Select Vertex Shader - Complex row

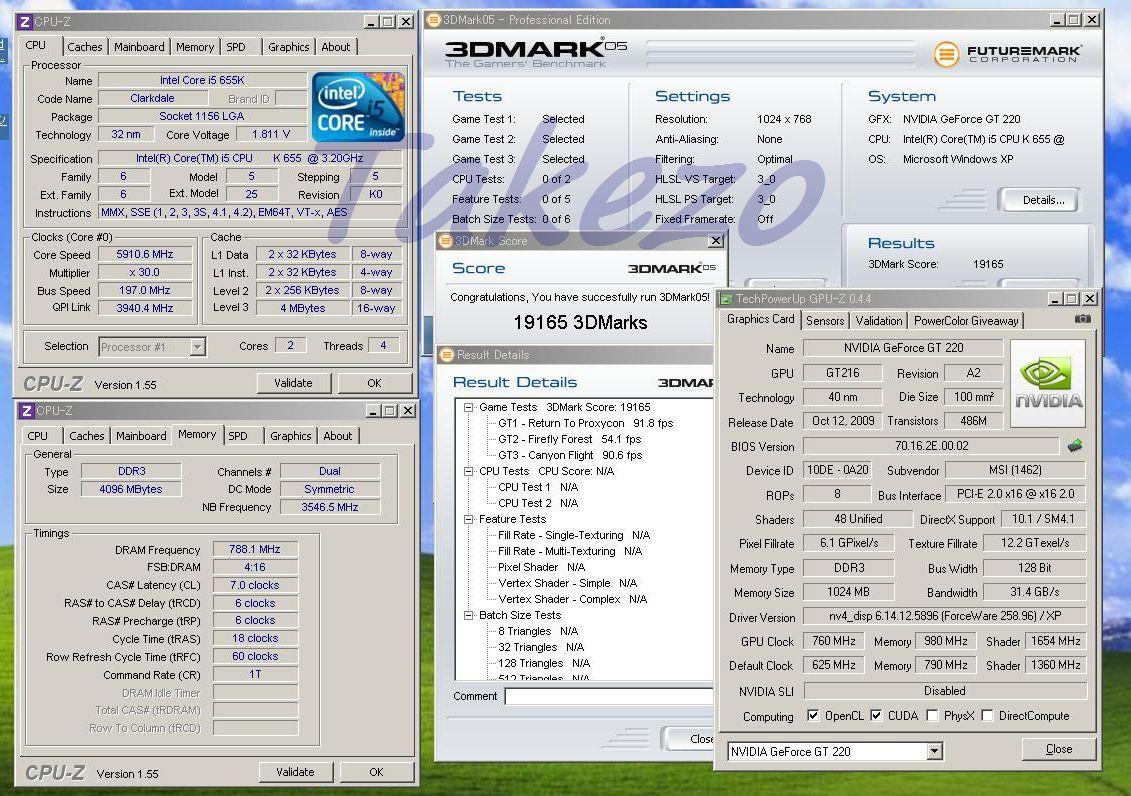(572, 599)
